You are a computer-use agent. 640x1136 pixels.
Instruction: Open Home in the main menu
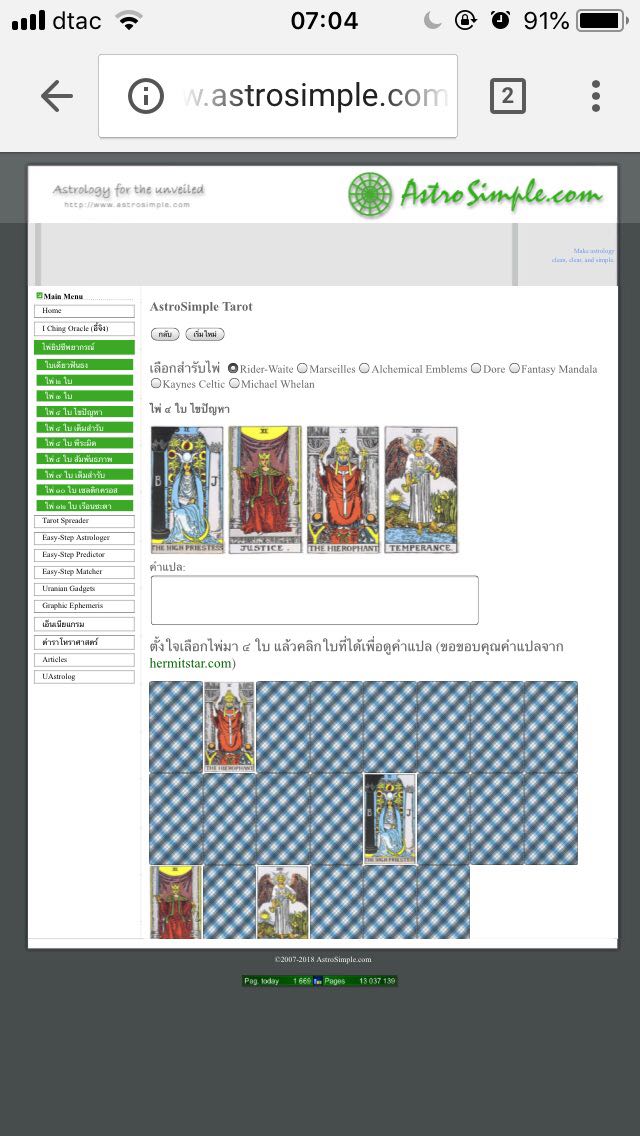pyautogui.click(x=84, y=311)
